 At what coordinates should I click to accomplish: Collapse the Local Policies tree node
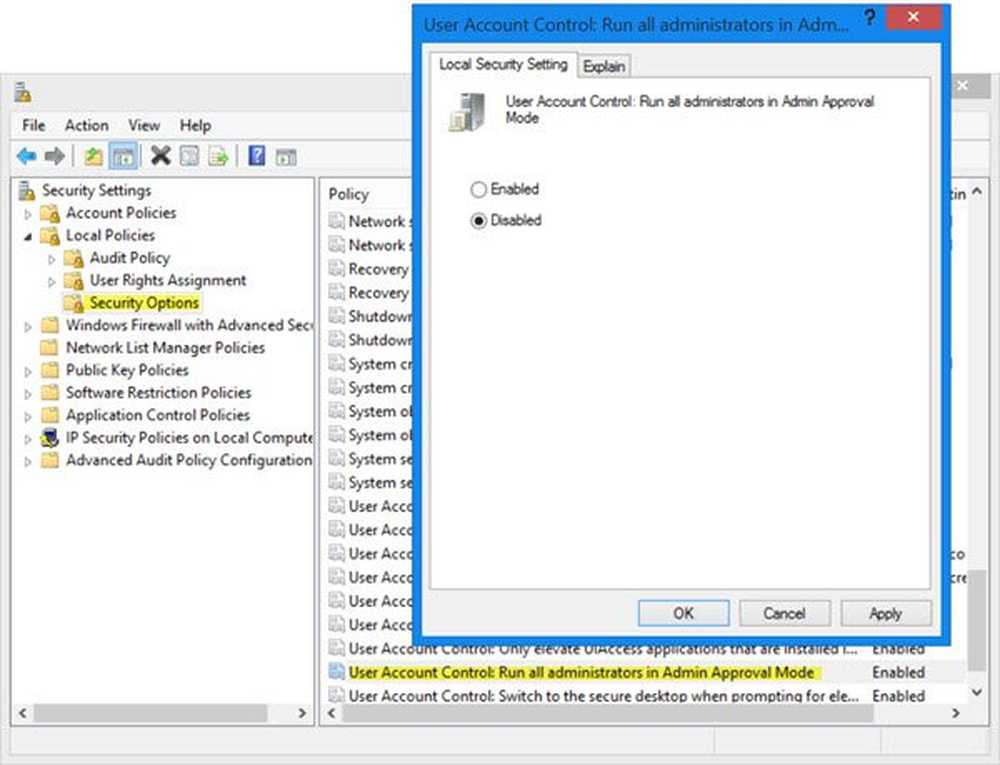coord(28,237)
